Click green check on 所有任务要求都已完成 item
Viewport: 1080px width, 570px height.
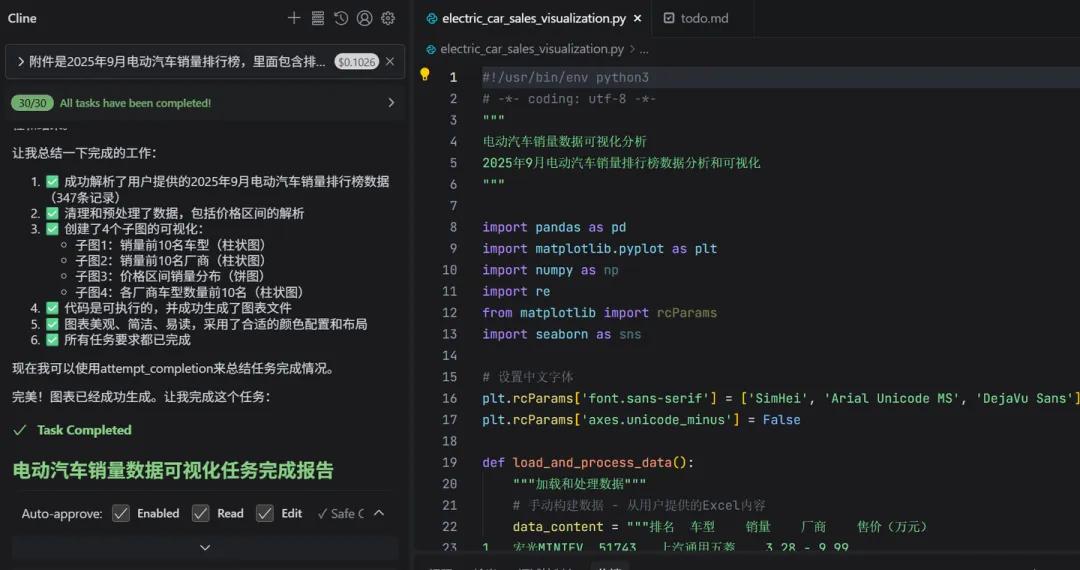[x=52, y=340]
